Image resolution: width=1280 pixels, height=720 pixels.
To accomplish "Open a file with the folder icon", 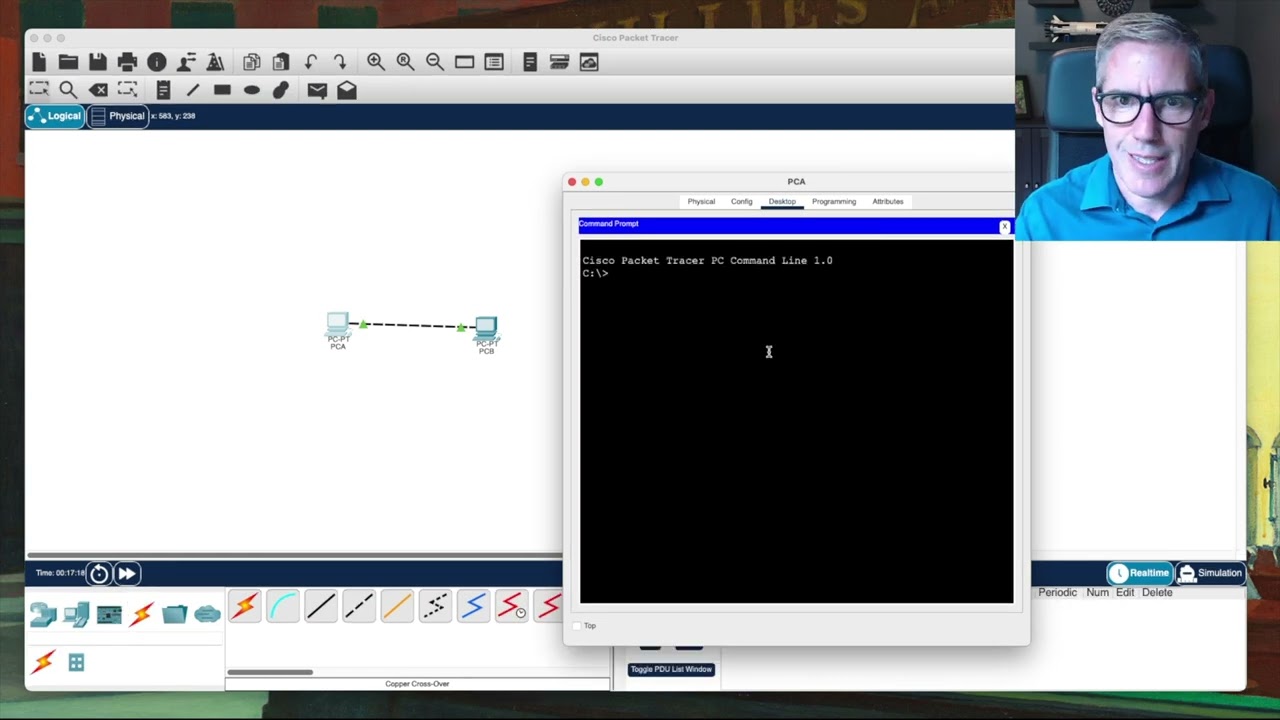I will [x=68, y=62].
